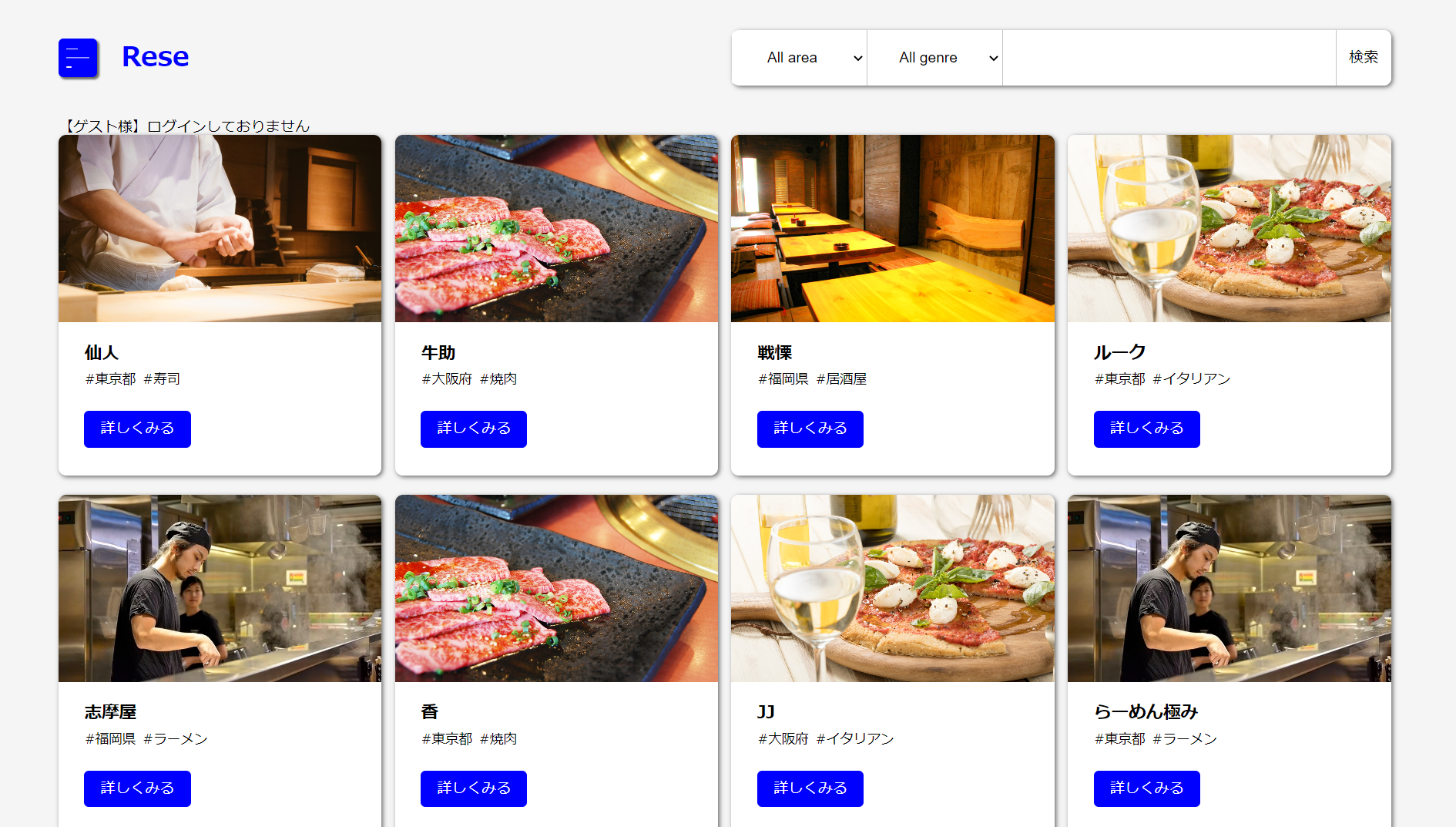Click 詳しくみる for らーめん極み

[x=1146, y=788]
